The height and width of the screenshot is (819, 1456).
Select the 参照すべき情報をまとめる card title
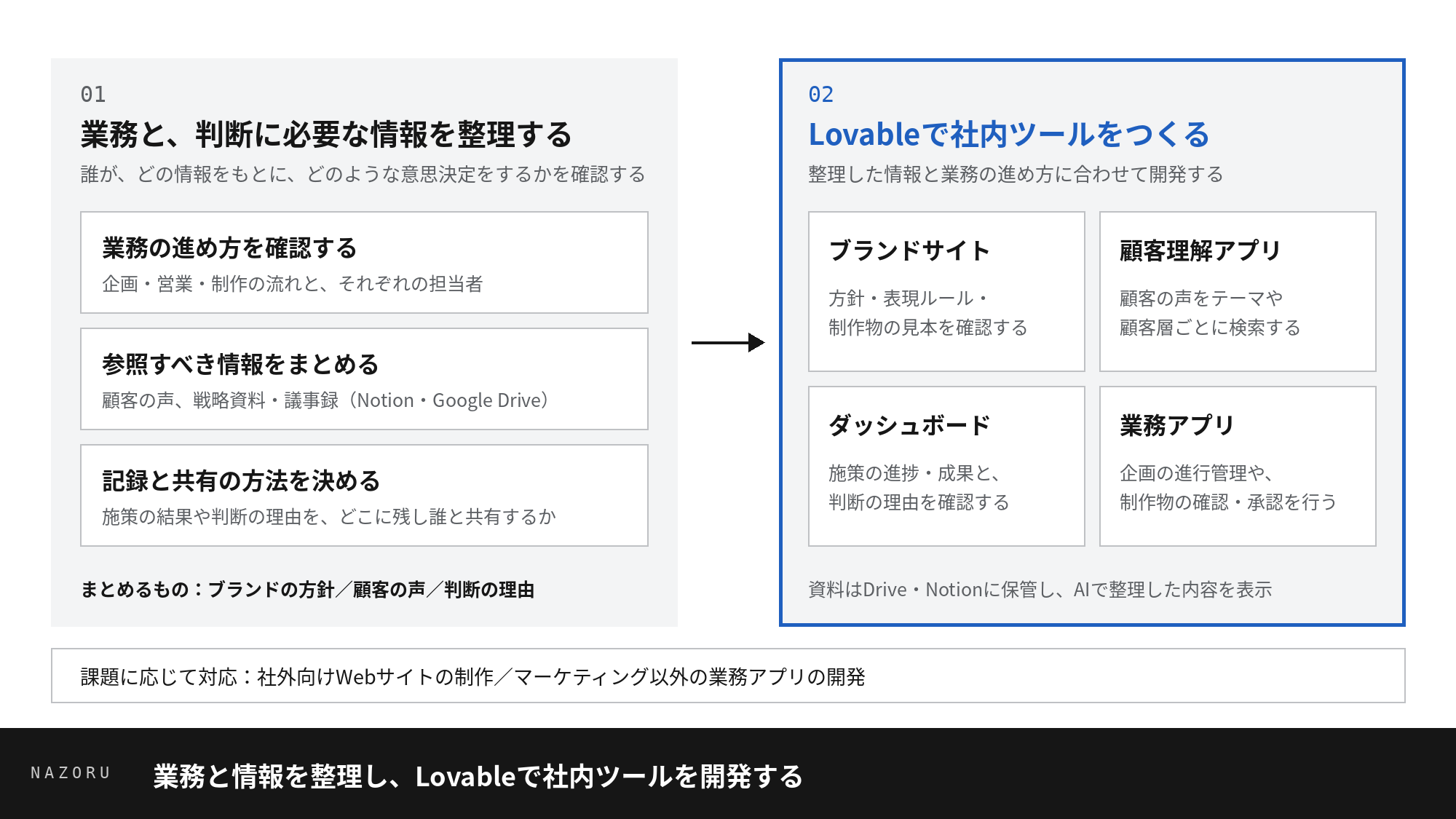tap(240, 365)
